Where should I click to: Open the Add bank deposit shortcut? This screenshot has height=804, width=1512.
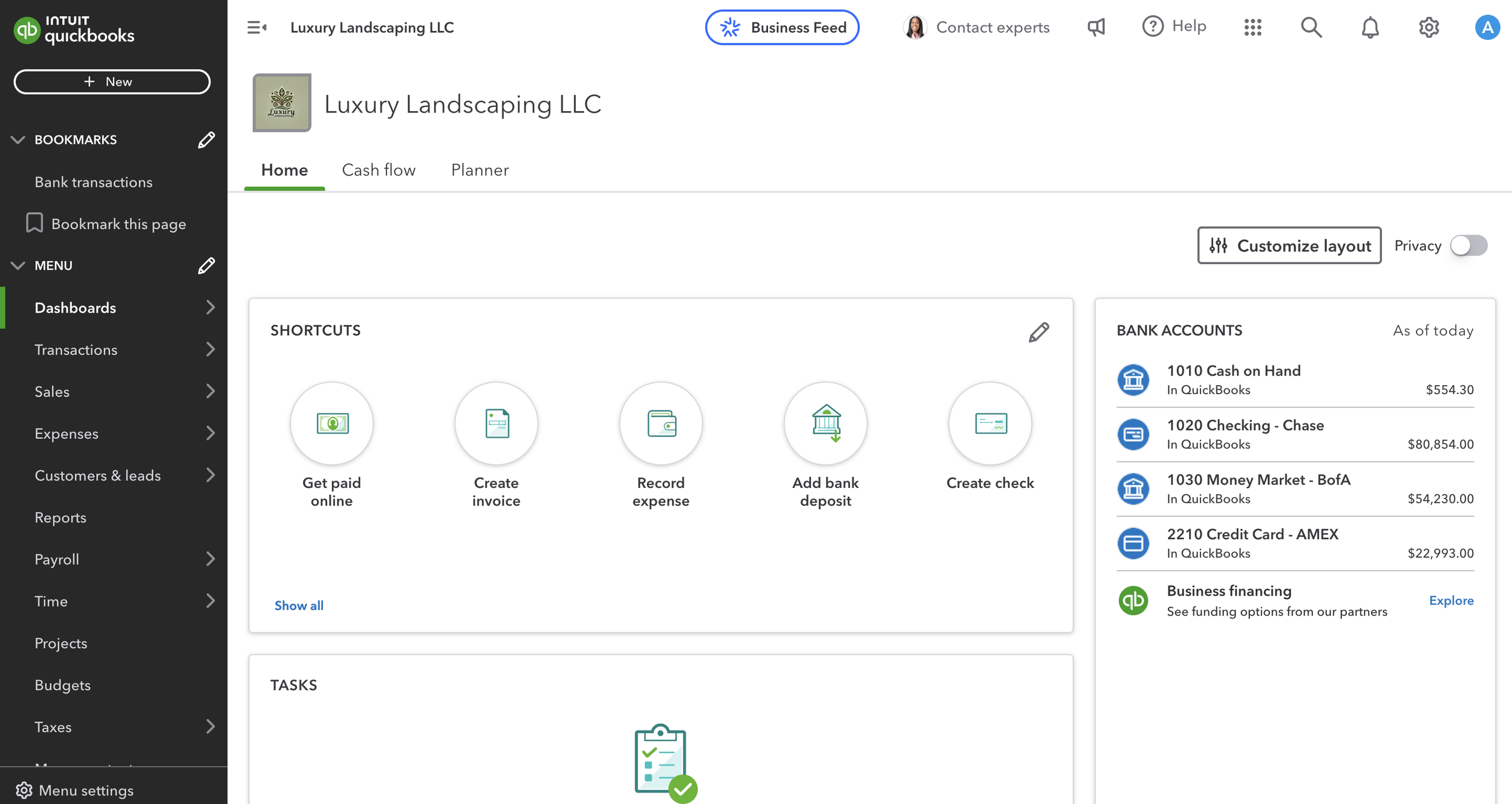coord(825,423)
